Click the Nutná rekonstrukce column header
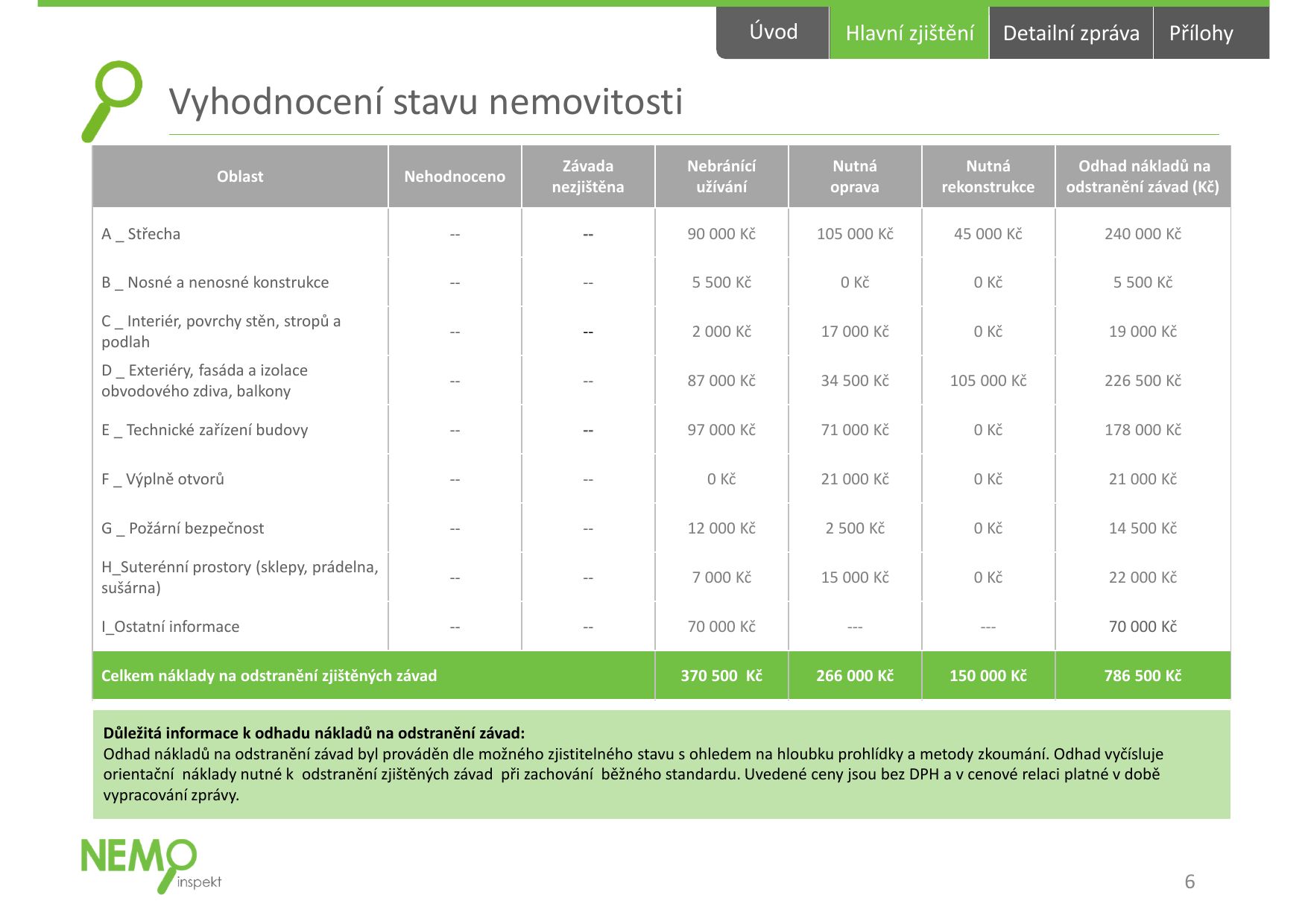The height and width of the screenshot is (924, 1308). pyautogui.click(x=988, y=177)
